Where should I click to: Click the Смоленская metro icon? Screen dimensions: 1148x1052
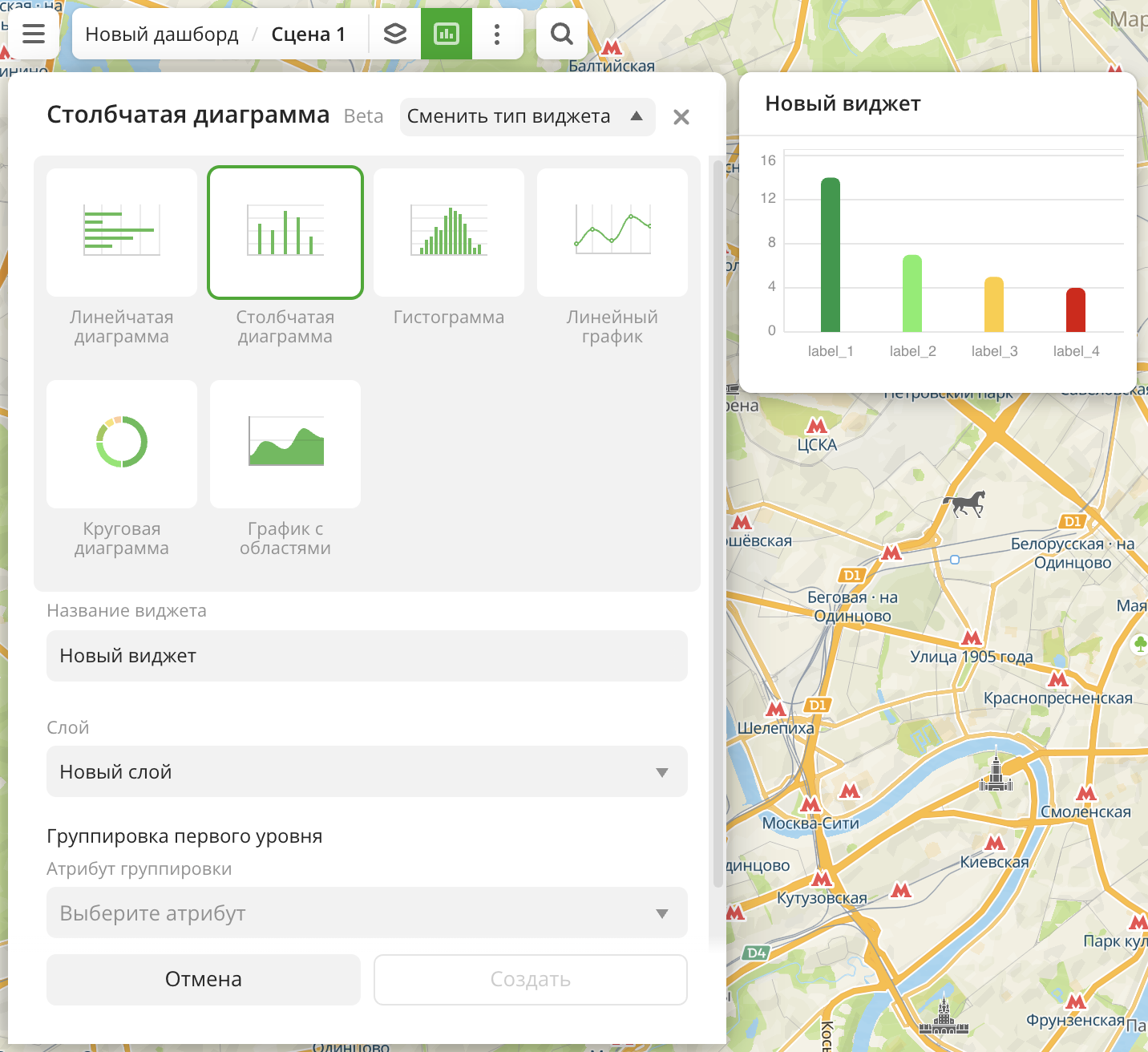[1086, 794]
